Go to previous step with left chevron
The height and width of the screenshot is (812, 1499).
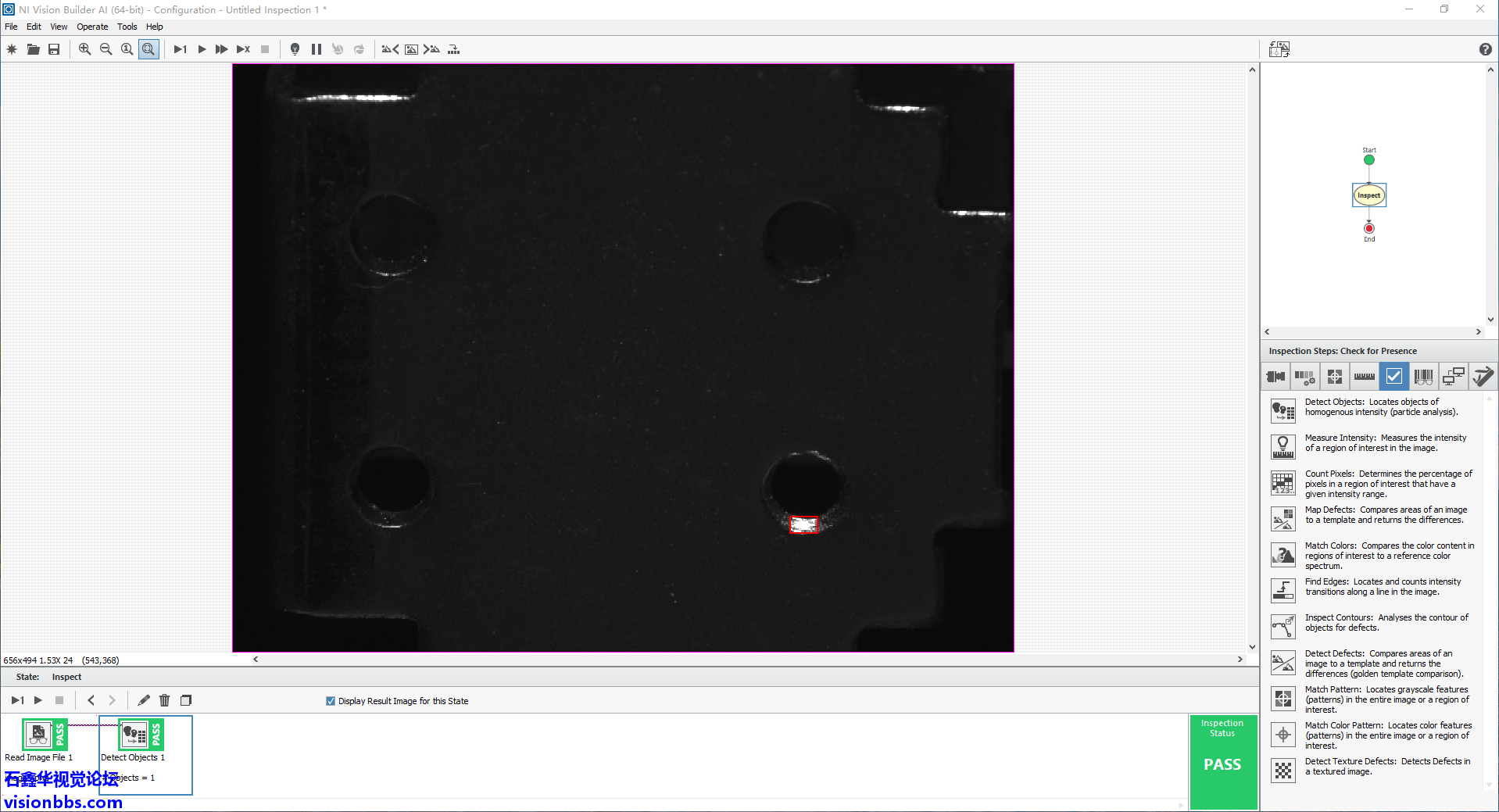point(91,700)
